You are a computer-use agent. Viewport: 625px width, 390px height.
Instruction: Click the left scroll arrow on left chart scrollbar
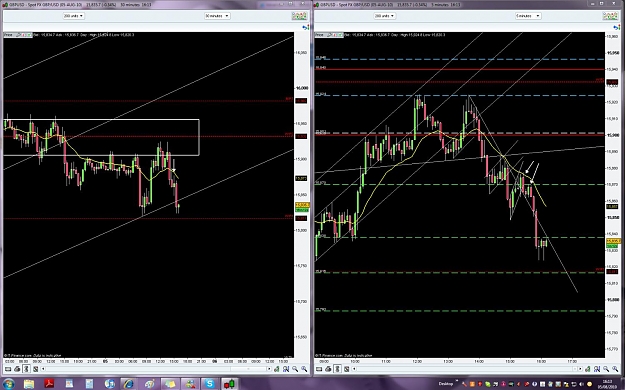[43, 369]
